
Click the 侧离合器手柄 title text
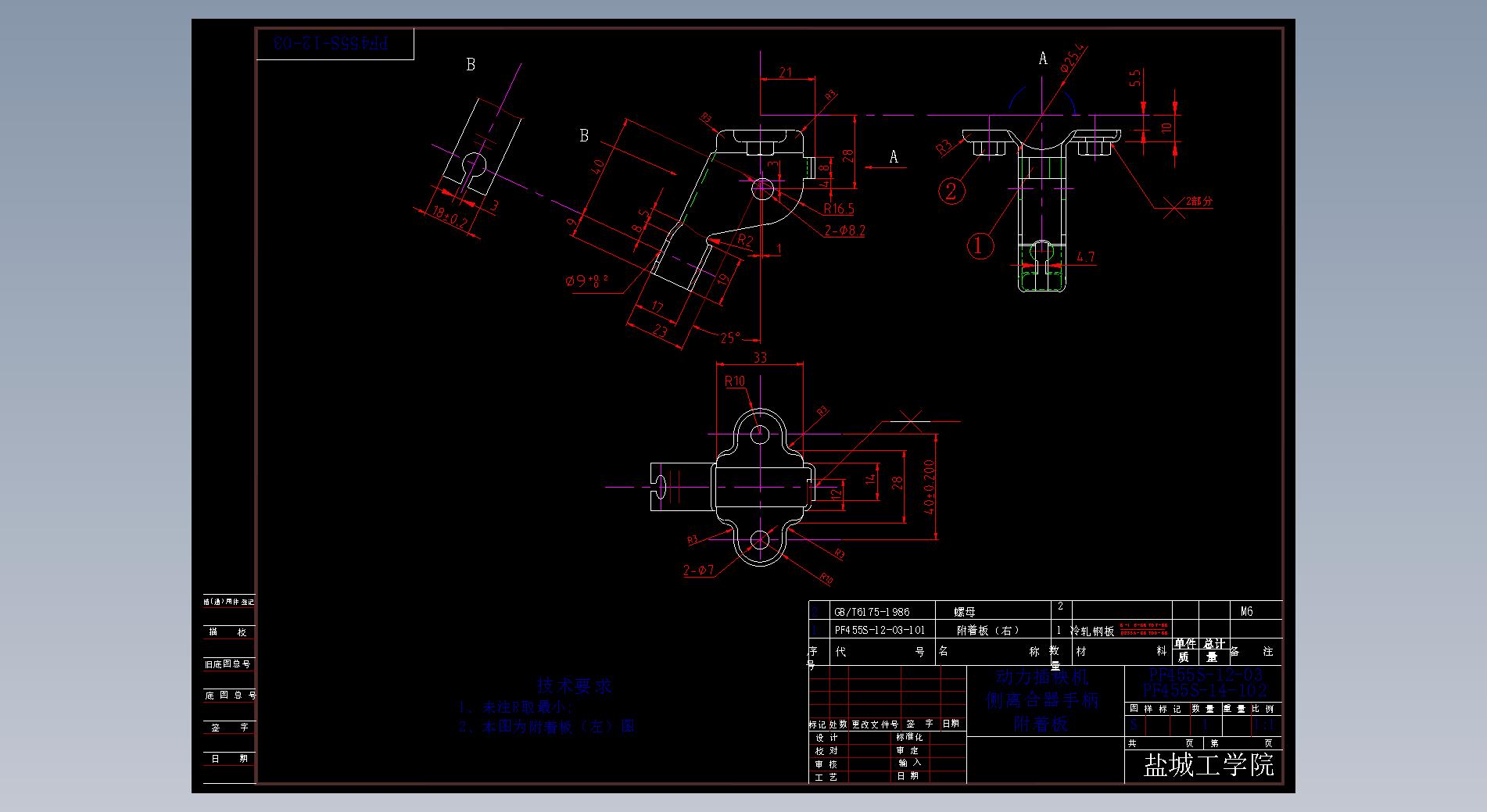tap(1042, 700)
